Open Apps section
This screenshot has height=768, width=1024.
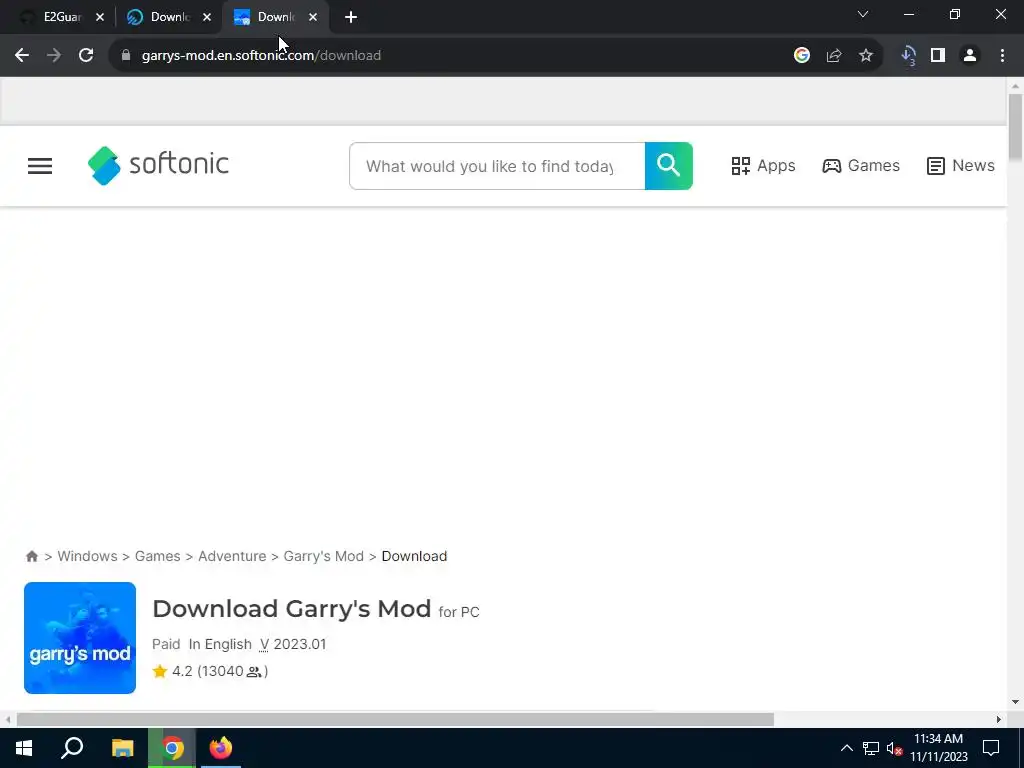[763, 166]
